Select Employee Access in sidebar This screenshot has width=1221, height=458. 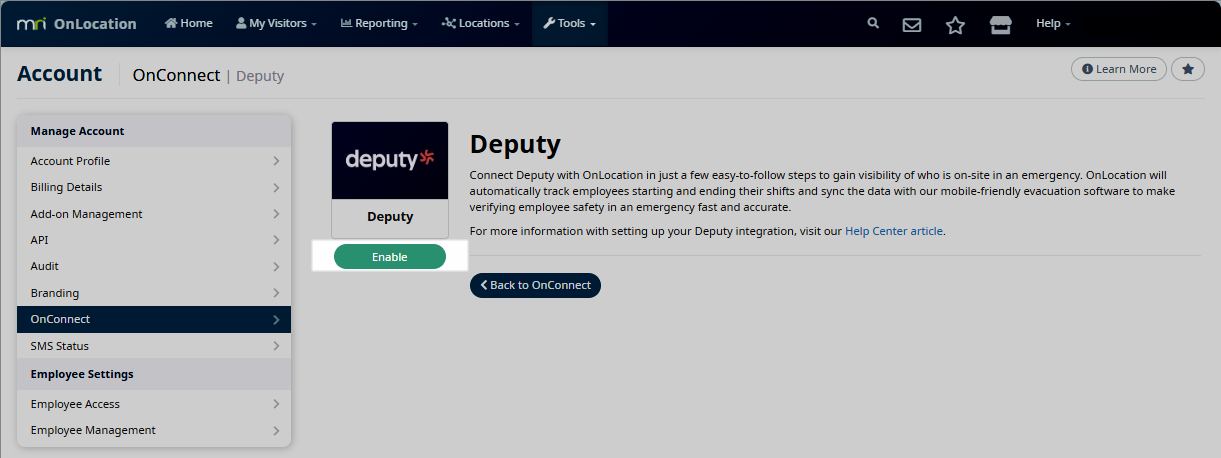coord(154,404)
